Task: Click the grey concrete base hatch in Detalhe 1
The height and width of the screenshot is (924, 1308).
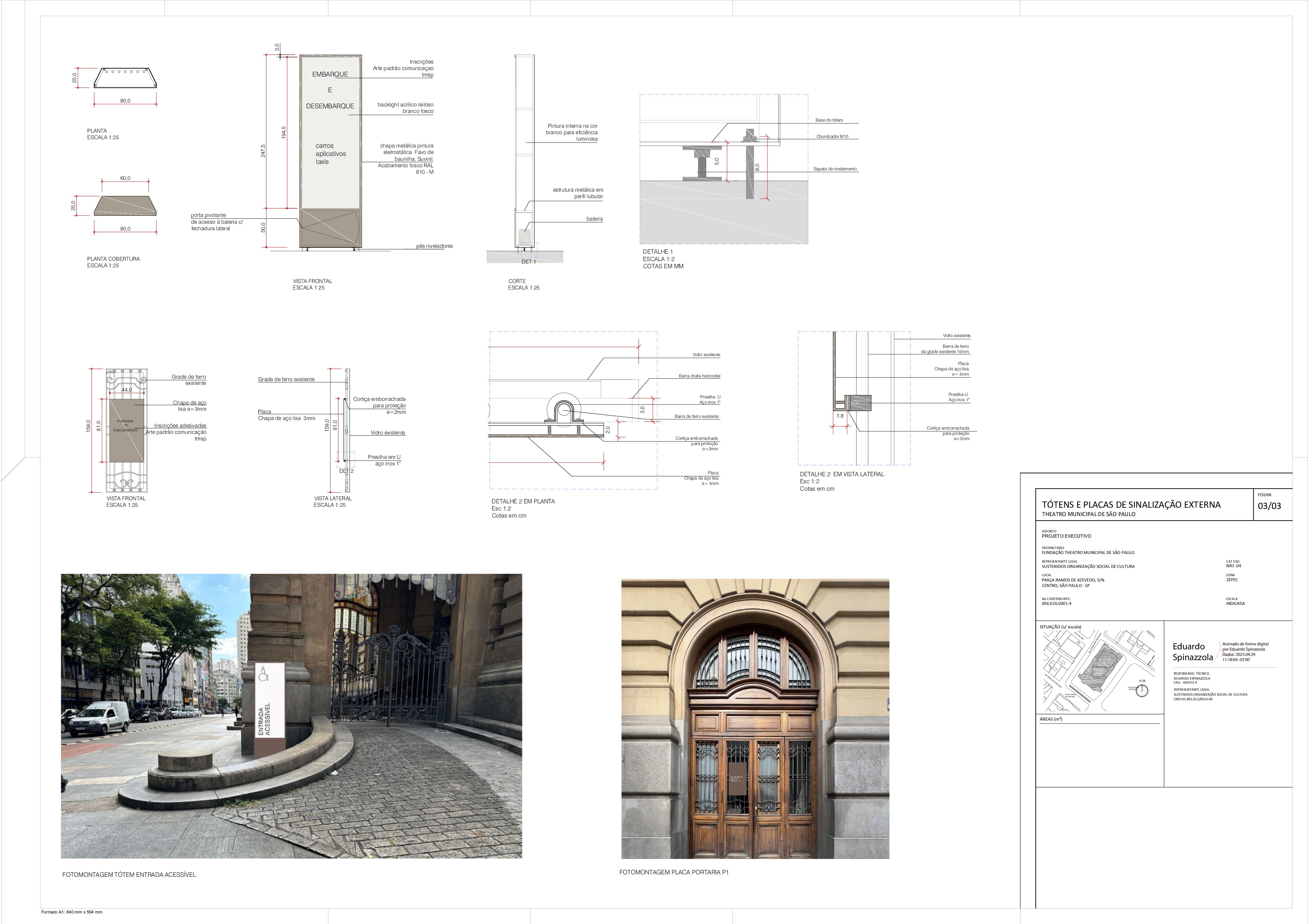Action: 723,212
